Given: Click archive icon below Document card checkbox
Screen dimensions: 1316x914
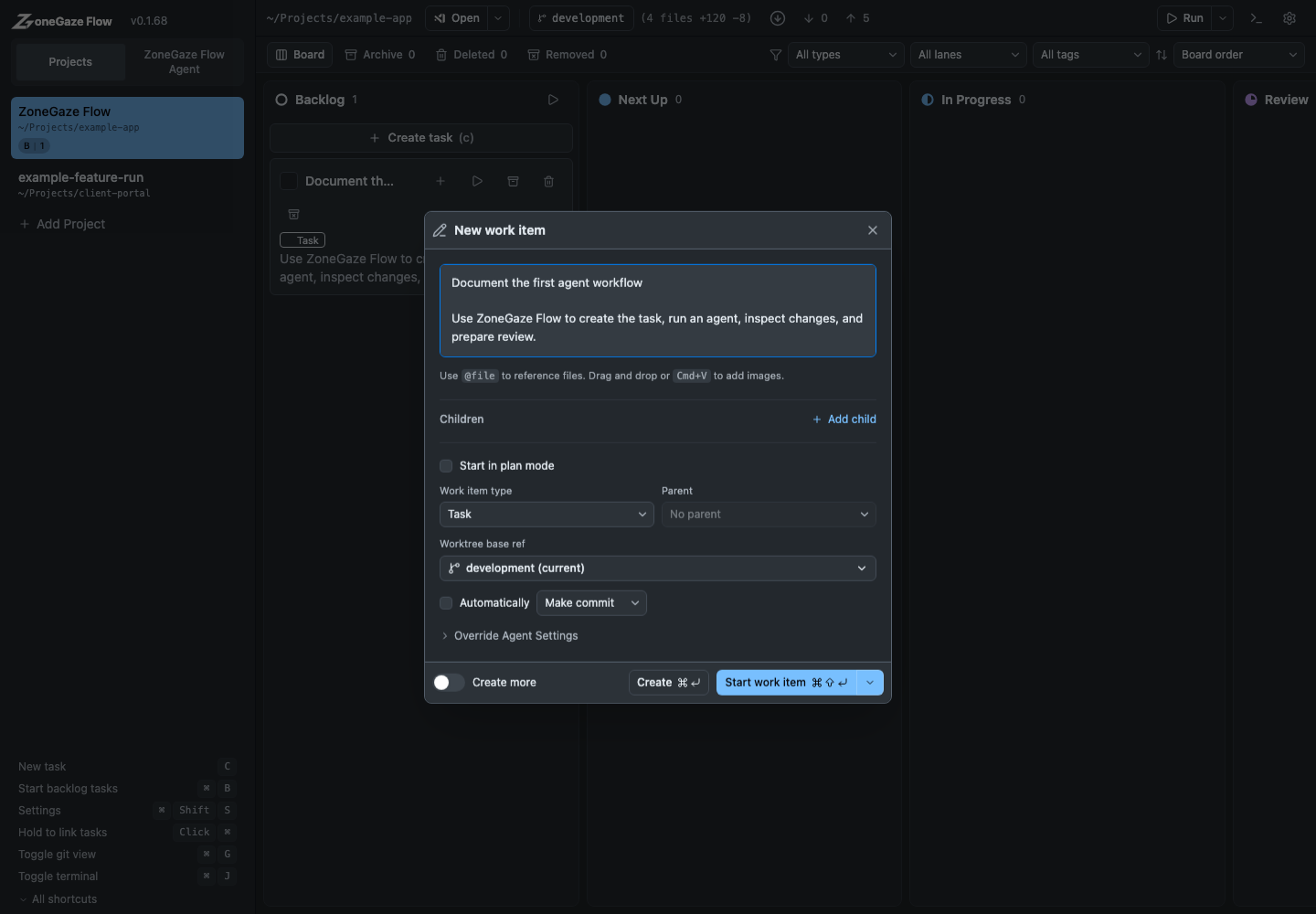Looking at the screenshot, I should coord(293,214).
